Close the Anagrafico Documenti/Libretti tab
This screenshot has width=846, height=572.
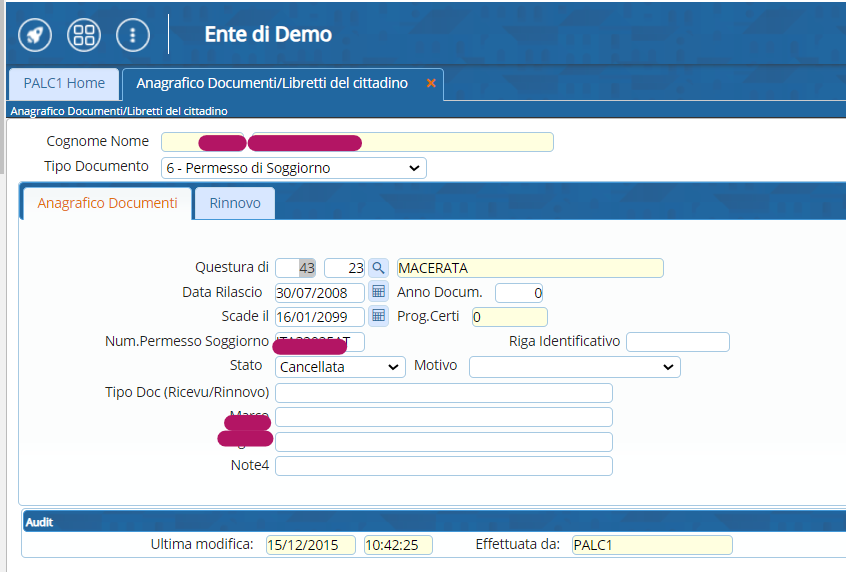tap(431, 84)
